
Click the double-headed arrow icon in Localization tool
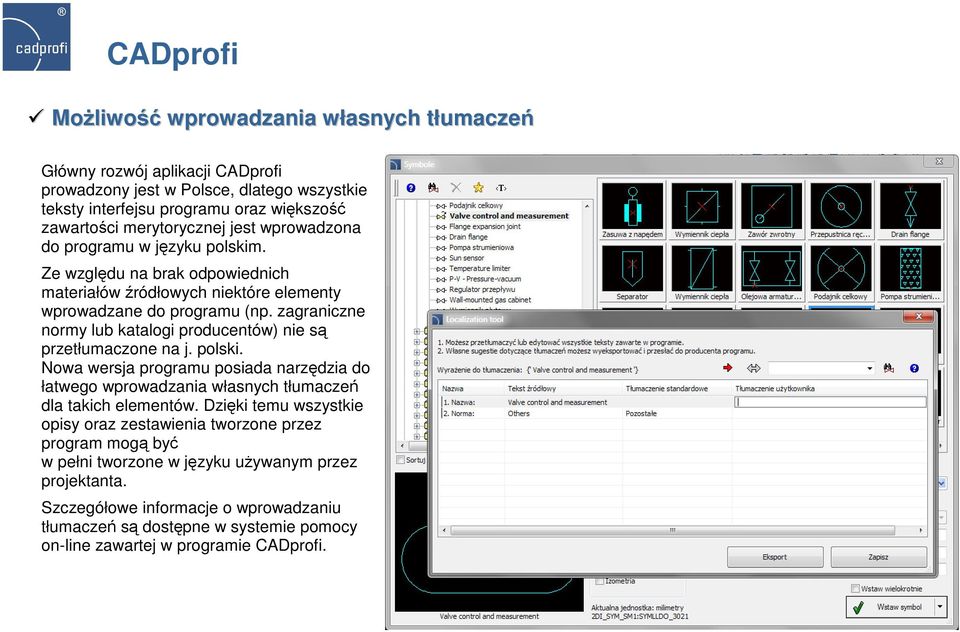[x=754, y=368]
